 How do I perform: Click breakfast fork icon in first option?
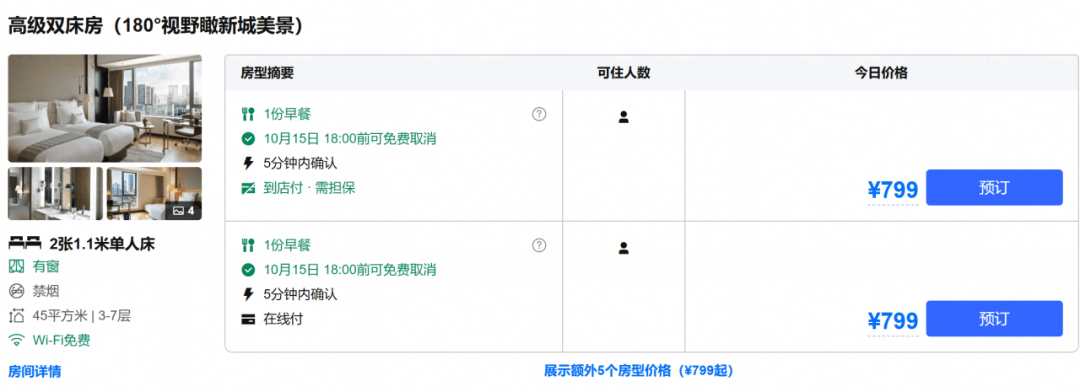pyautogui.click(x=248, y=114)
